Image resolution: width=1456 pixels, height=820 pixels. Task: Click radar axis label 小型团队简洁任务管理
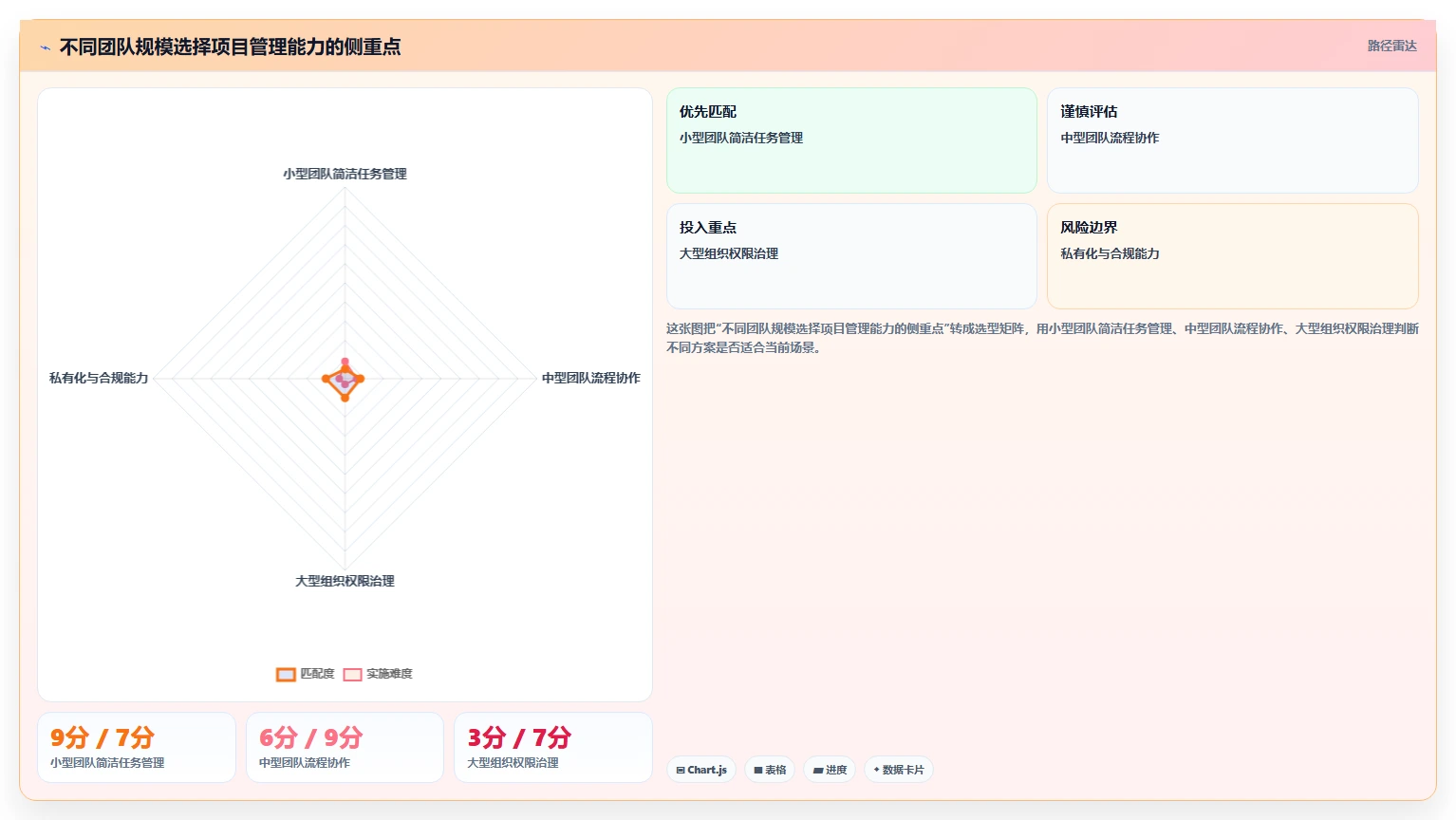[345, 174]
